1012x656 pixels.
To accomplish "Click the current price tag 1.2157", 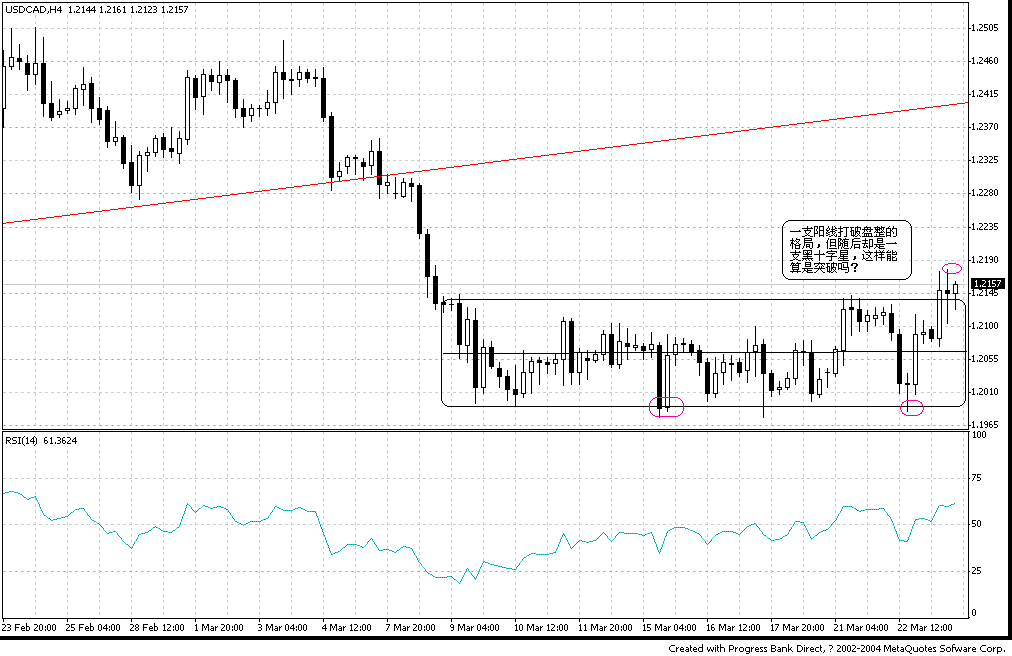I will 990,284.
